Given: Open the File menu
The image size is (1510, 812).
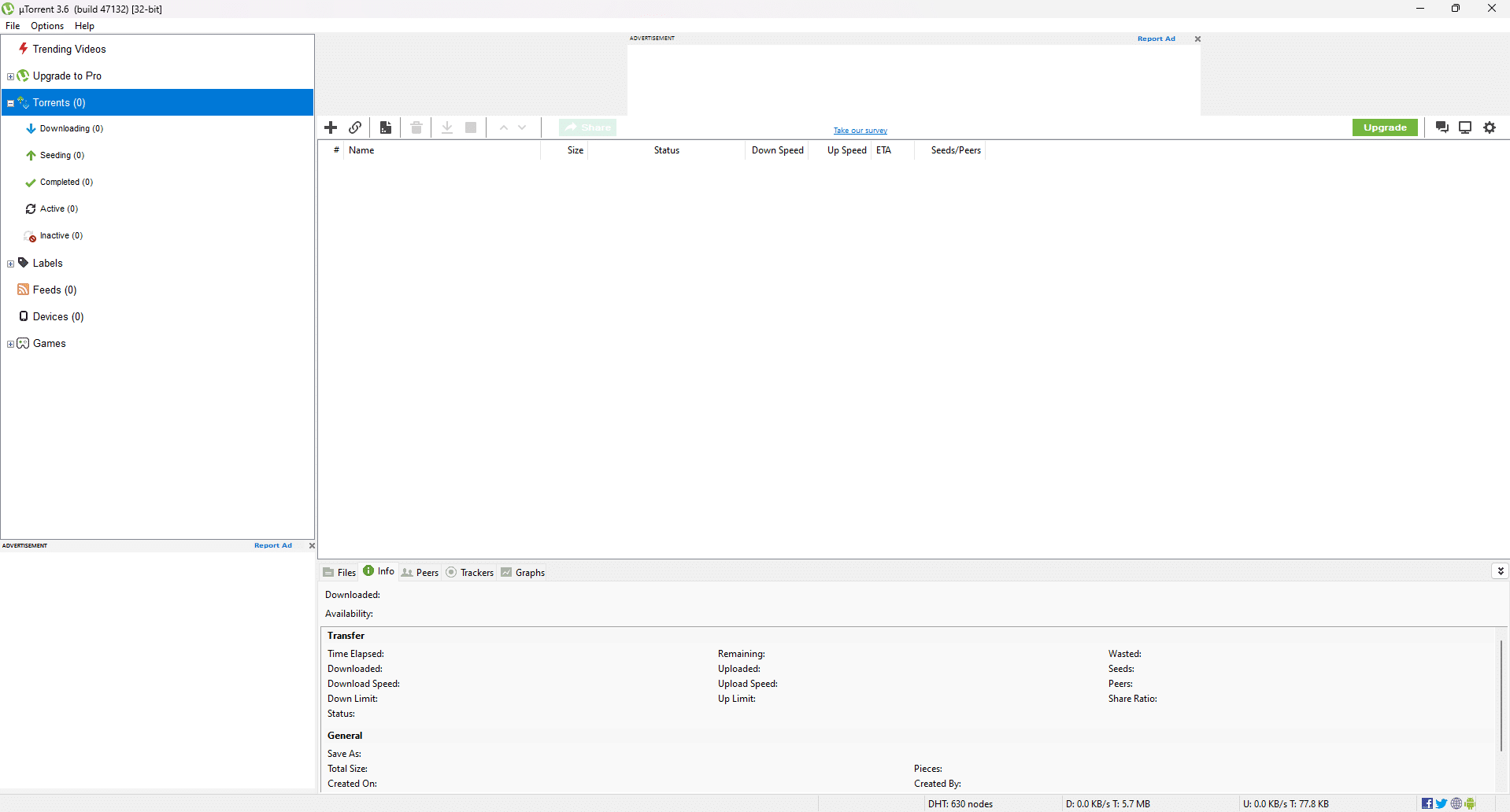Looking at the screenshot, I should pyautogui.click(x=13, y=26).
